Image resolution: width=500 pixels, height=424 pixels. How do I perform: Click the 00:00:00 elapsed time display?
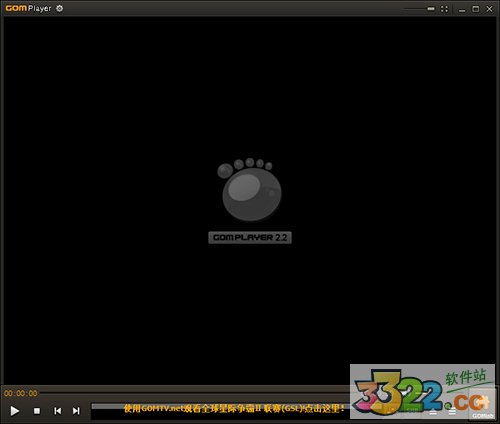[x=21, y=393]
